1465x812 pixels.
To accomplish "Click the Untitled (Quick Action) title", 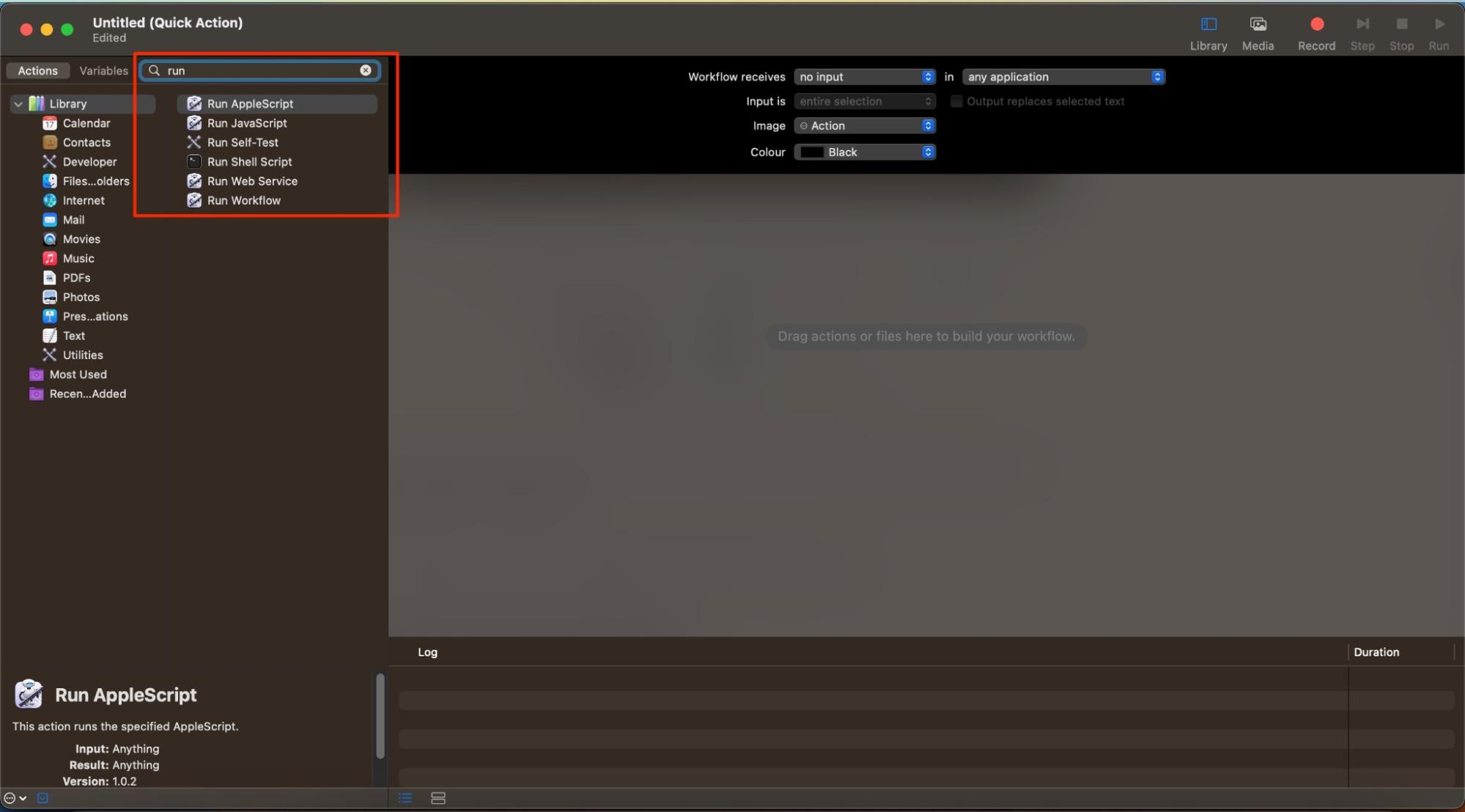I will point(168,23).
